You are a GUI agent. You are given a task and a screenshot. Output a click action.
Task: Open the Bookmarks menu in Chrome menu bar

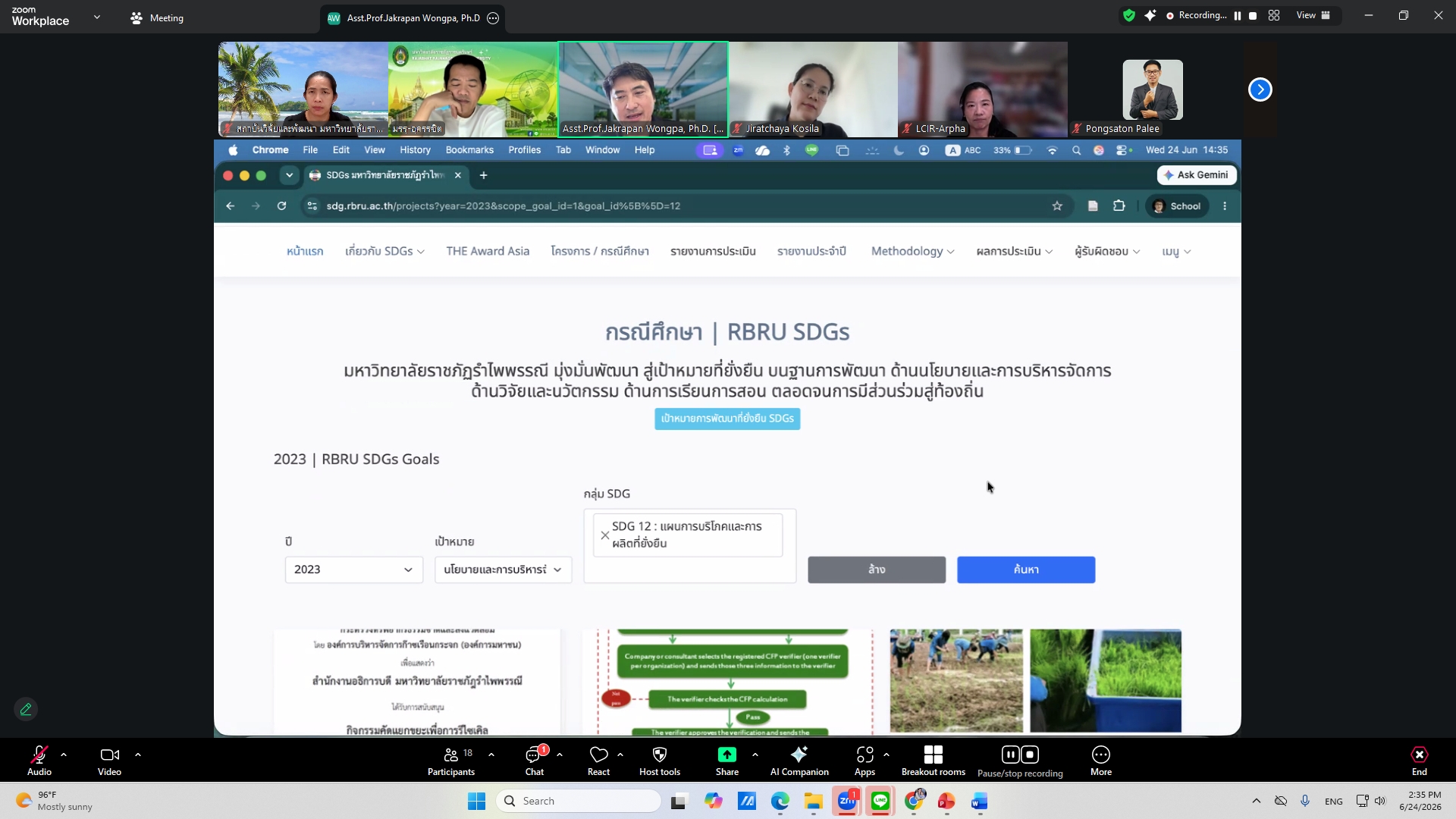tap(469, 150)
